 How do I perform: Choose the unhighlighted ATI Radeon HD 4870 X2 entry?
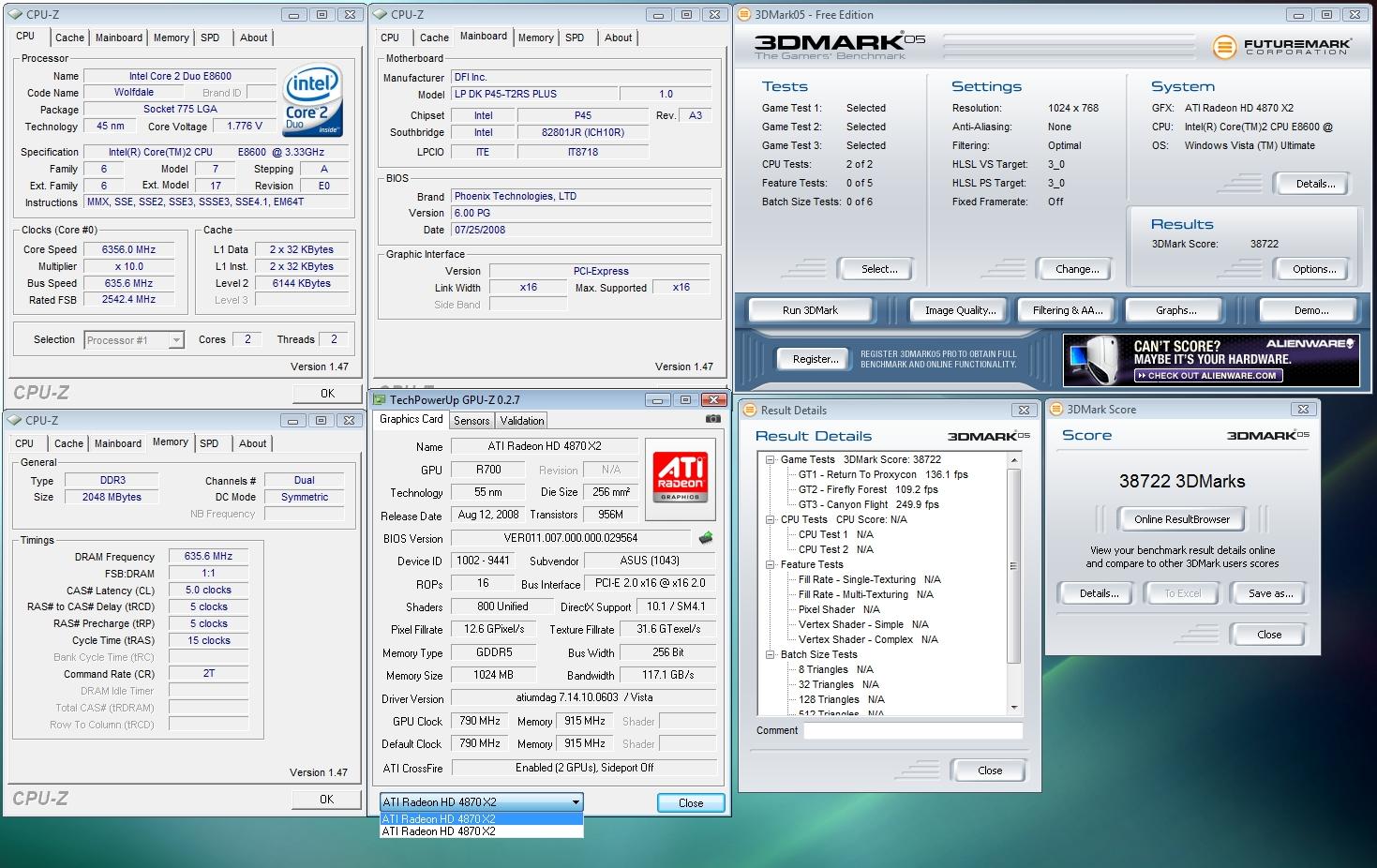coord(482,831)
